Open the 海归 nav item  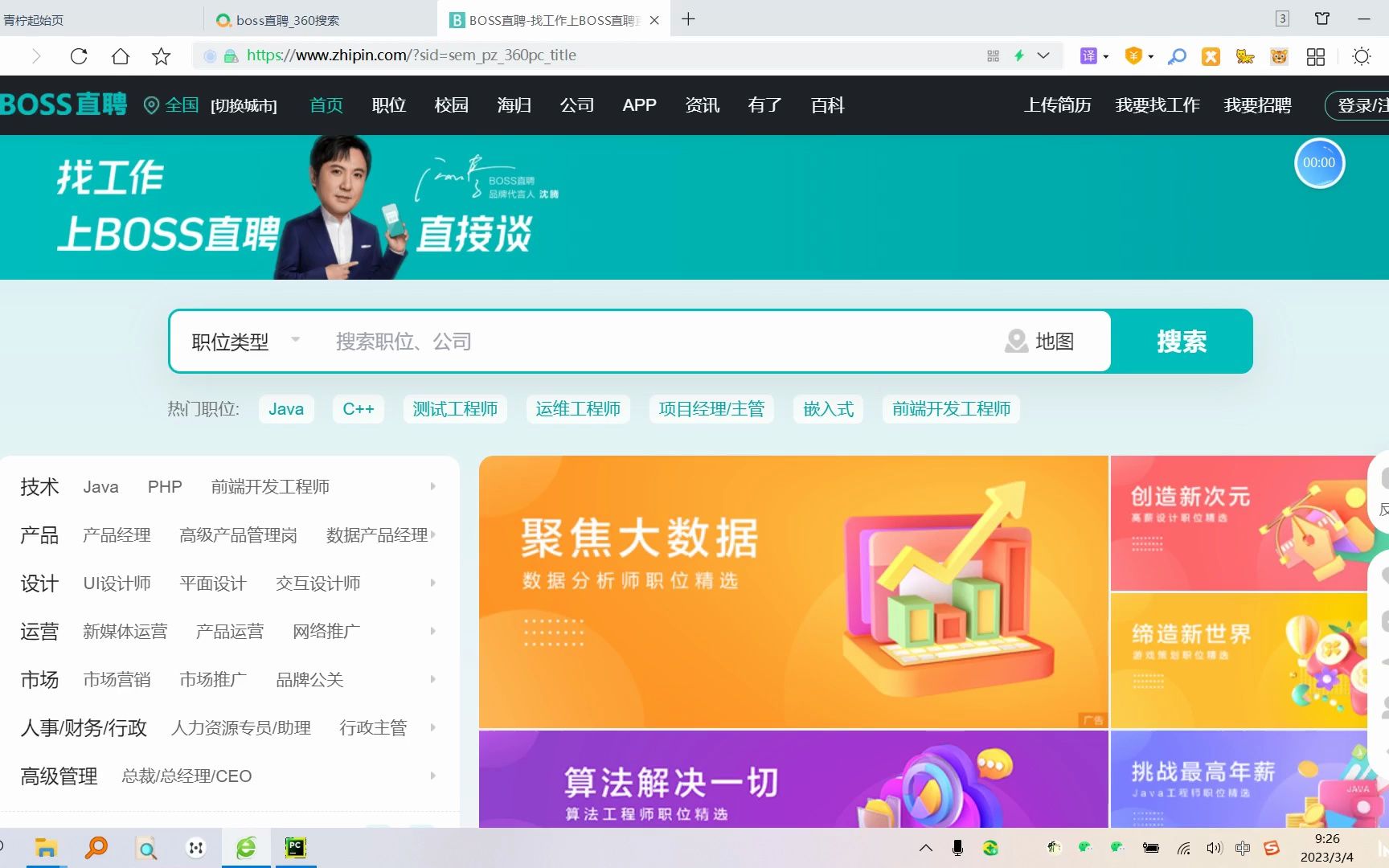514,105
